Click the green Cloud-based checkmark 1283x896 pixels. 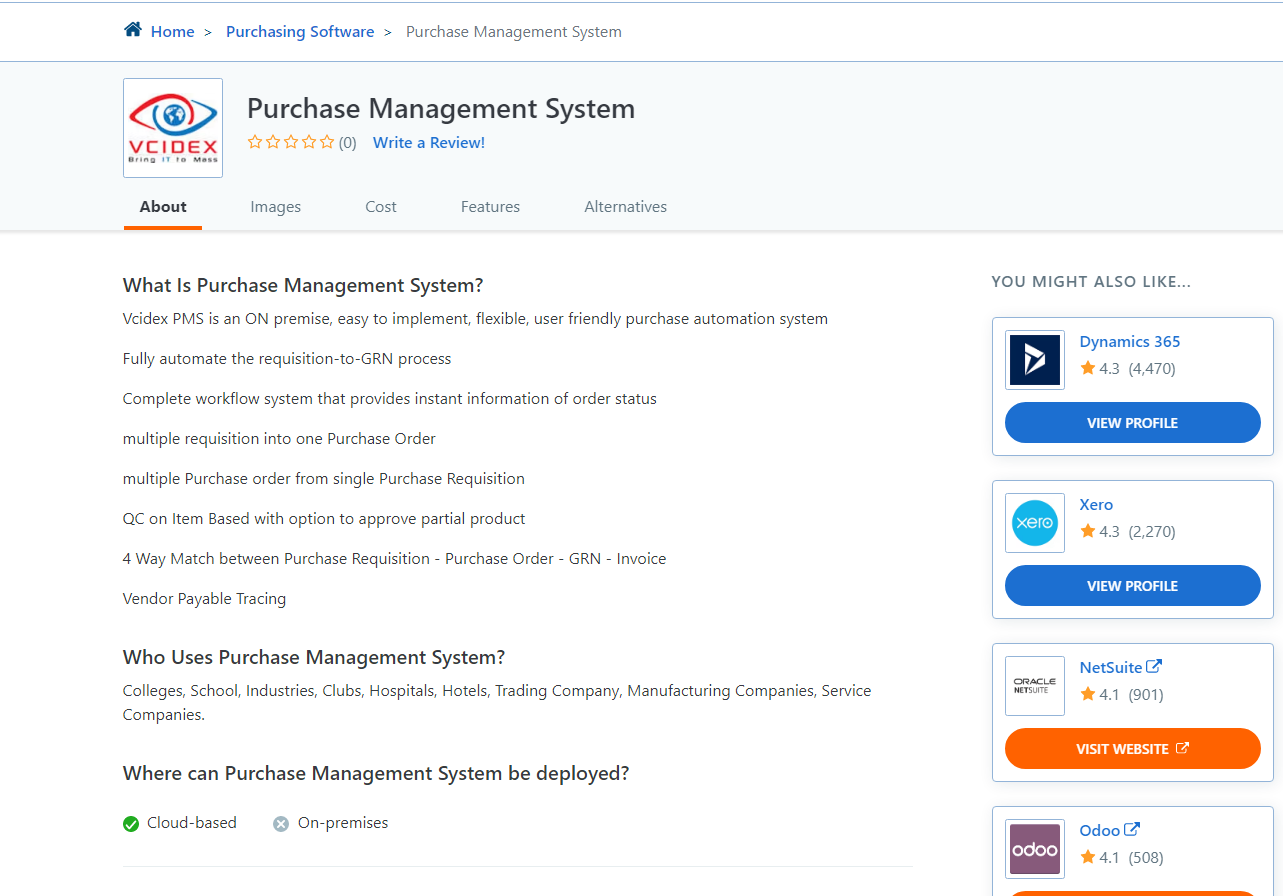(x=130, y=822)
